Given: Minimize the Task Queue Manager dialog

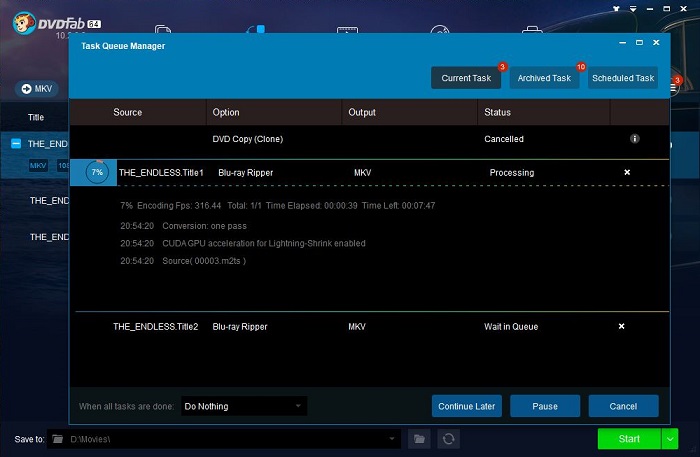Looking at the screenshot, I should [623, 42].
